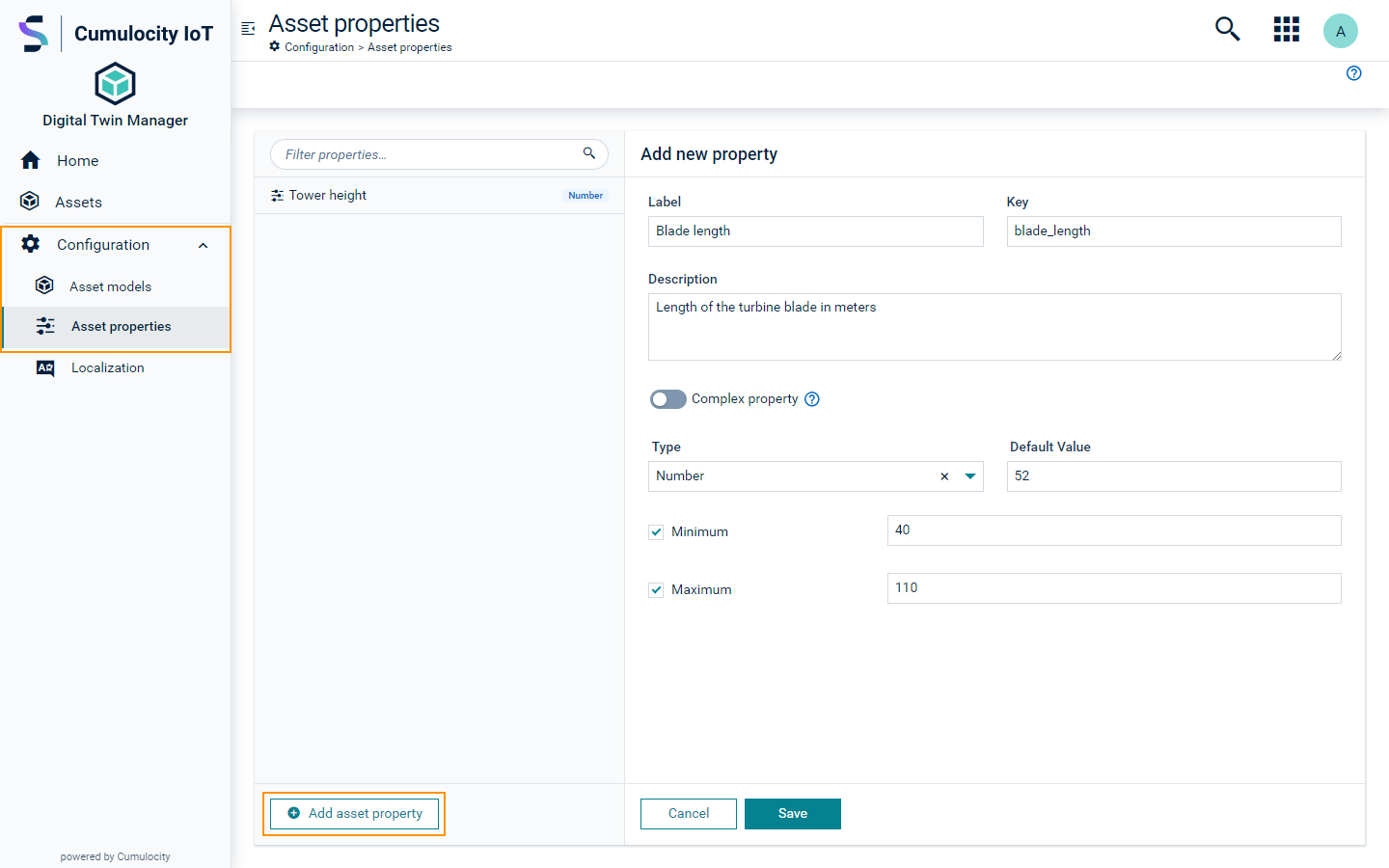The height and width of the screenshot is (868, 1389).
Task: Click the Label field with Blade length
Action: pyautogui.click(x=816, y=231)
